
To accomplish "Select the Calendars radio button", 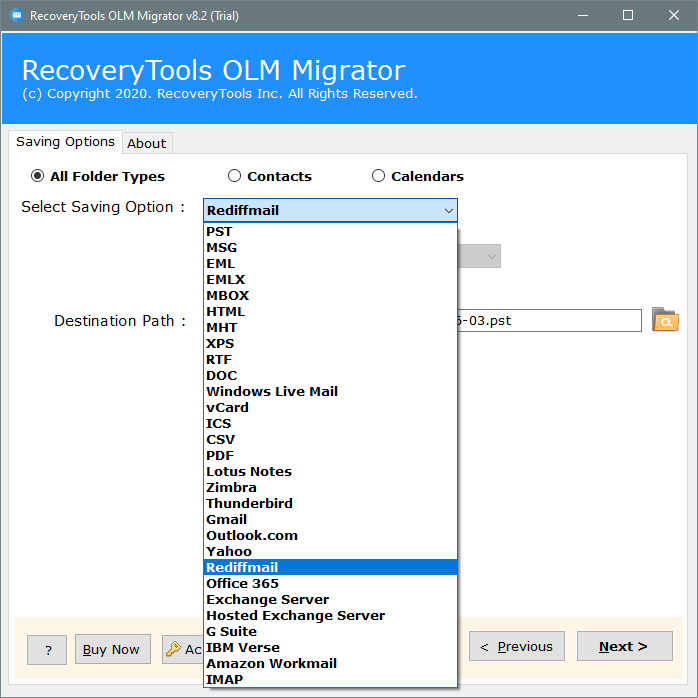I will [378, 176].
